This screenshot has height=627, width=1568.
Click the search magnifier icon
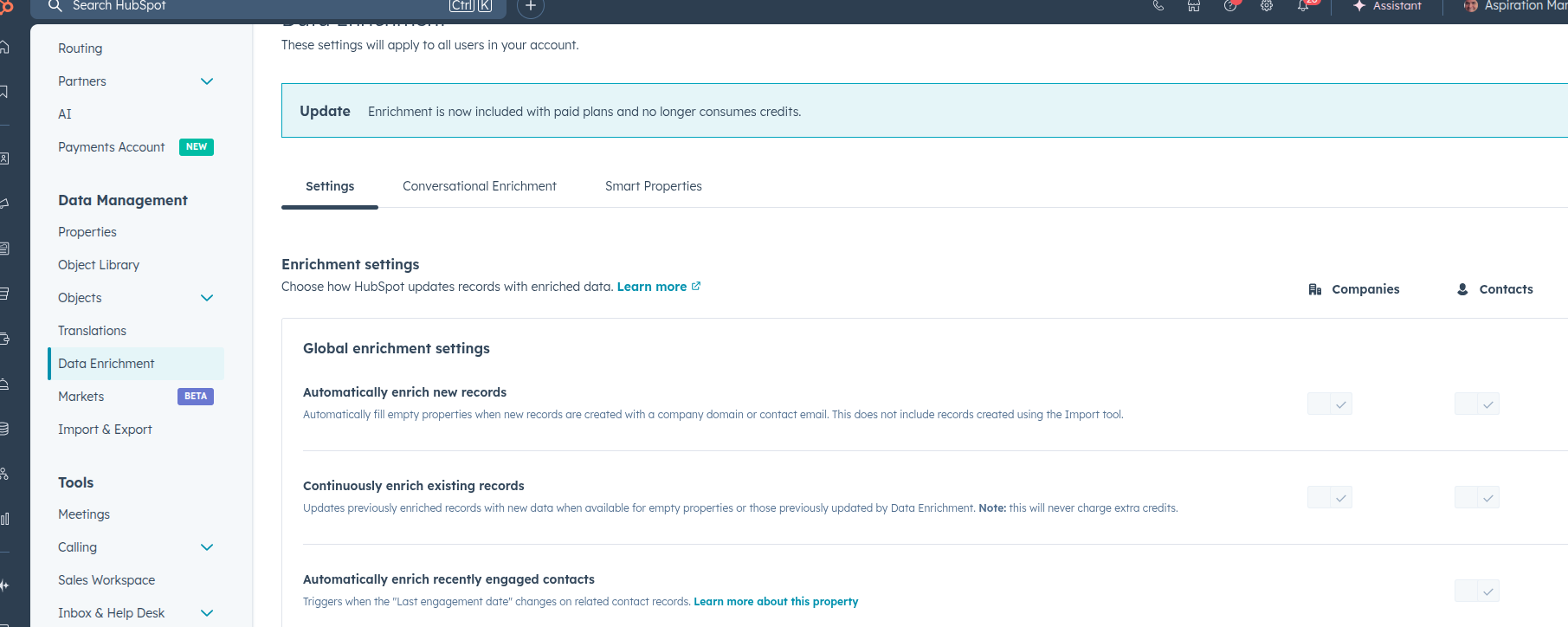point(55,5)
